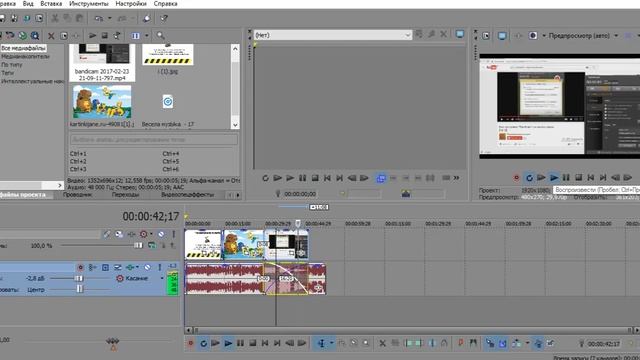
Task: Switch to the Переходы tab
Action: pyautogui.click(x=125, y=195)
